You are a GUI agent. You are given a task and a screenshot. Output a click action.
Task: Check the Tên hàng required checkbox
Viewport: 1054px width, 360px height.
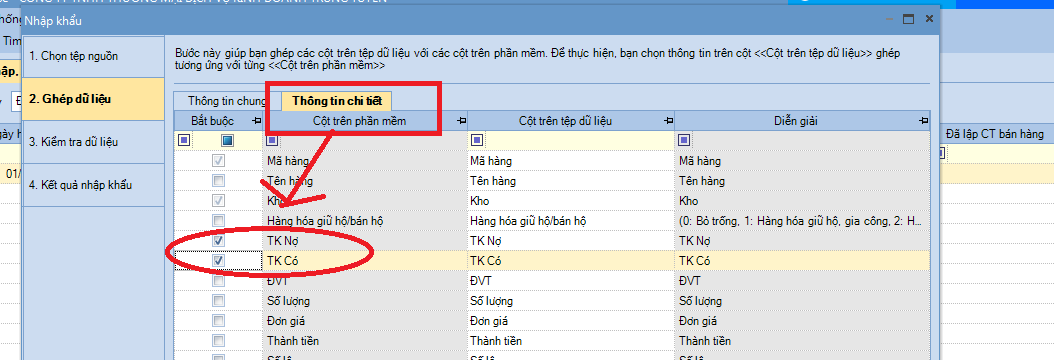(x=218, y=181)
